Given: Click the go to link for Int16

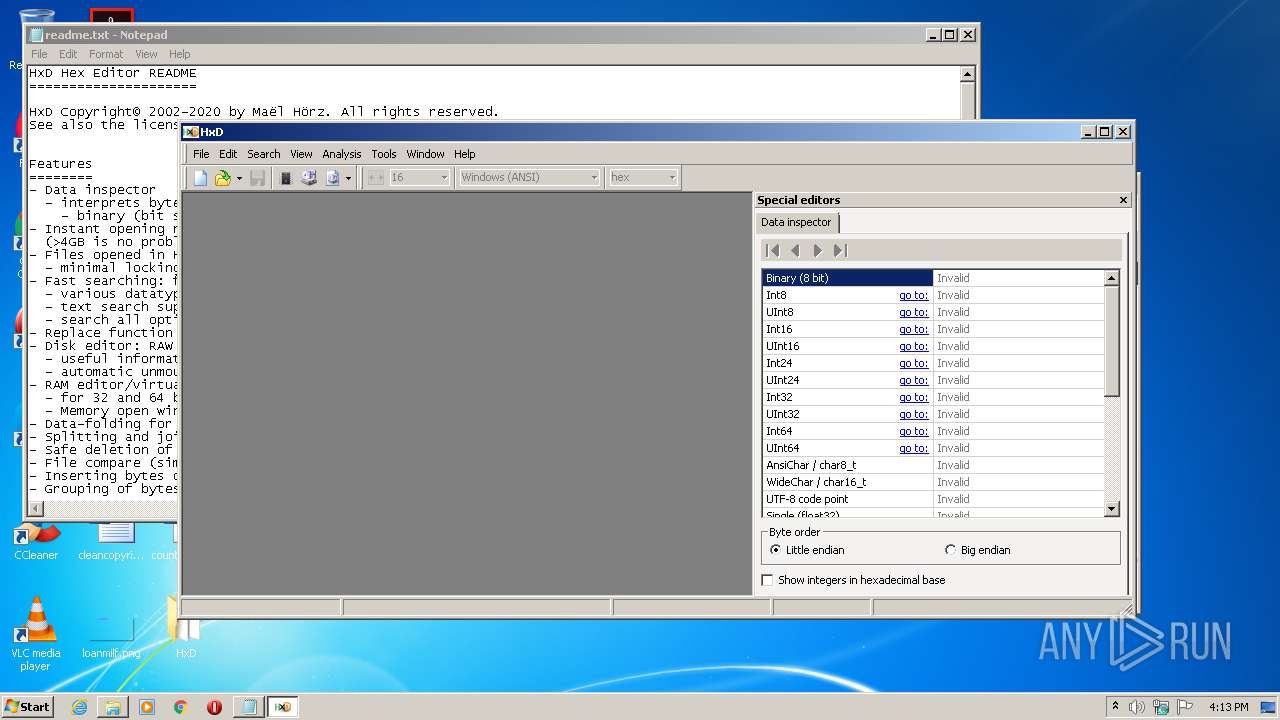Looking at the screenshot, I should click(x=913, y=329).
